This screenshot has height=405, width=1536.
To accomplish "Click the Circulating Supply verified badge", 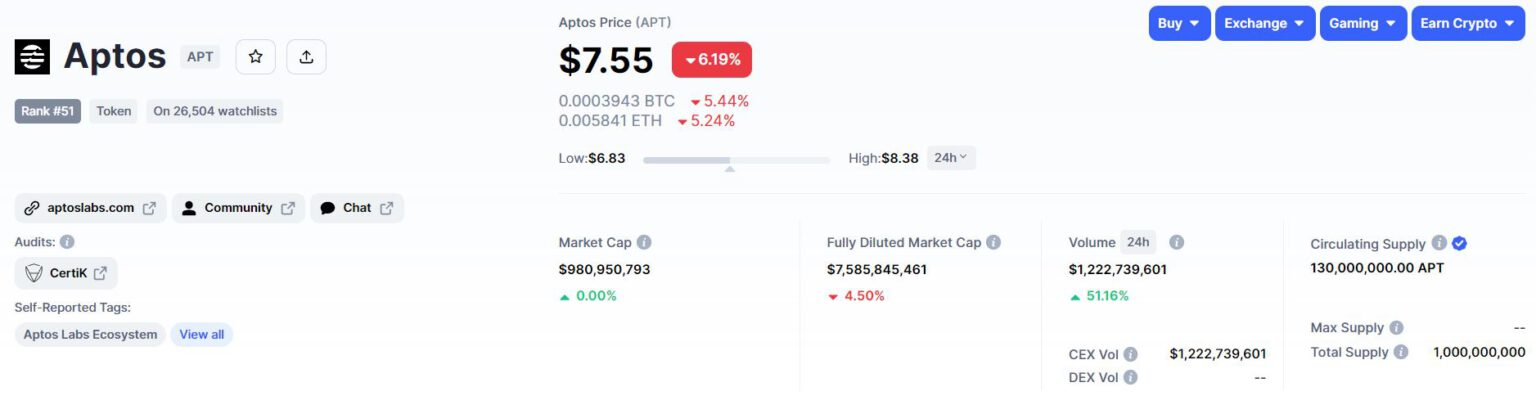I will pyautogui.click(x=1459, y=243).
